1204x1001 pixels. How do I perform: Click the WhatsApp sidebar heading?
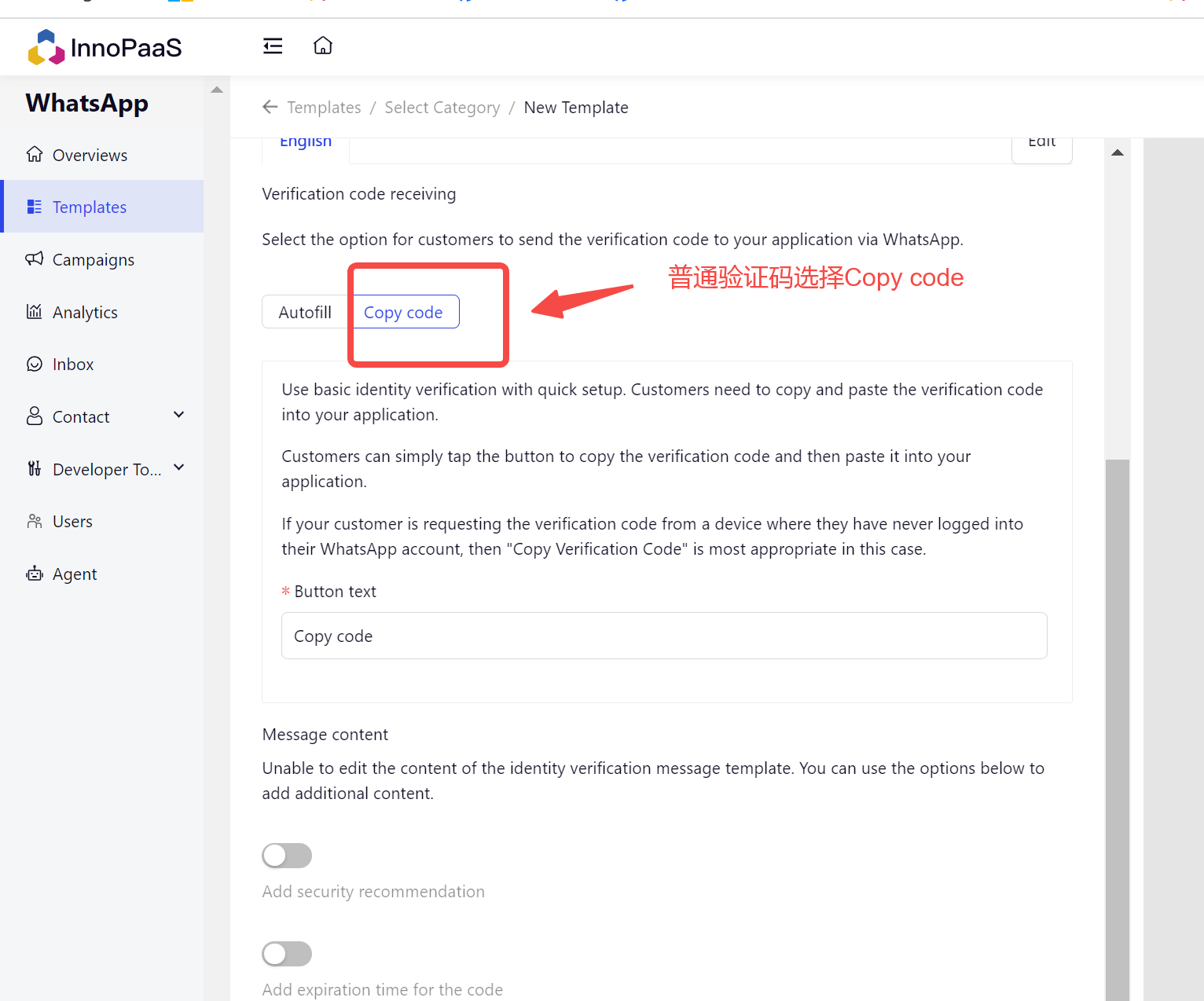click(x=86, y=103)
